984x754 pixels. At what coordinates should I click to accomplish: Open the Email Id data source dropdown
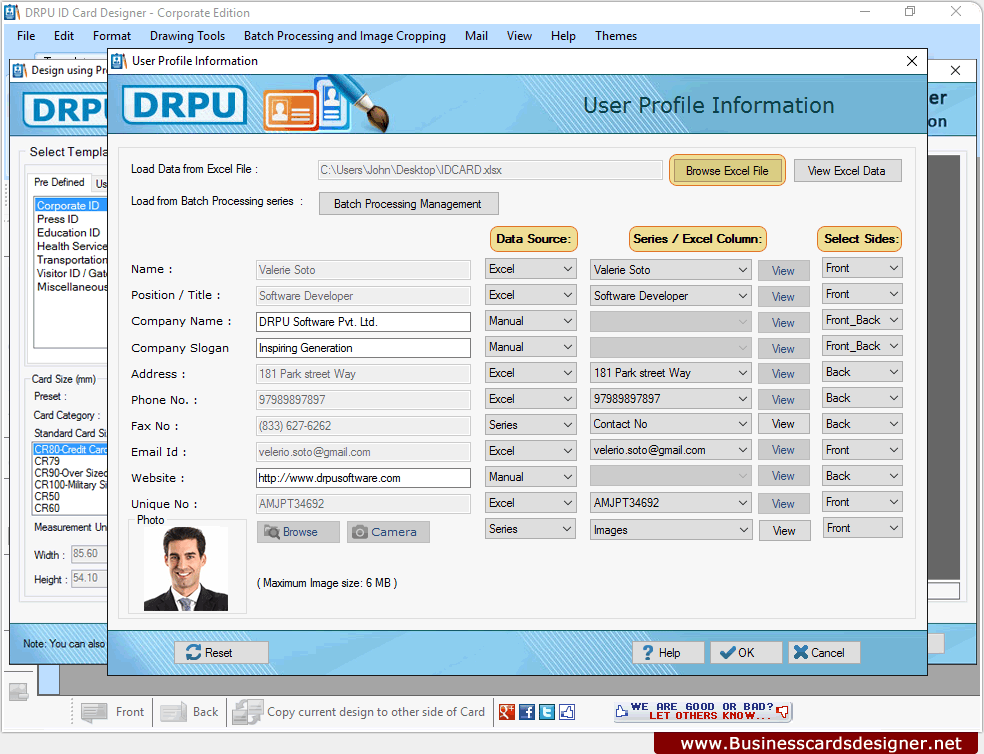(x=531, y=451)
